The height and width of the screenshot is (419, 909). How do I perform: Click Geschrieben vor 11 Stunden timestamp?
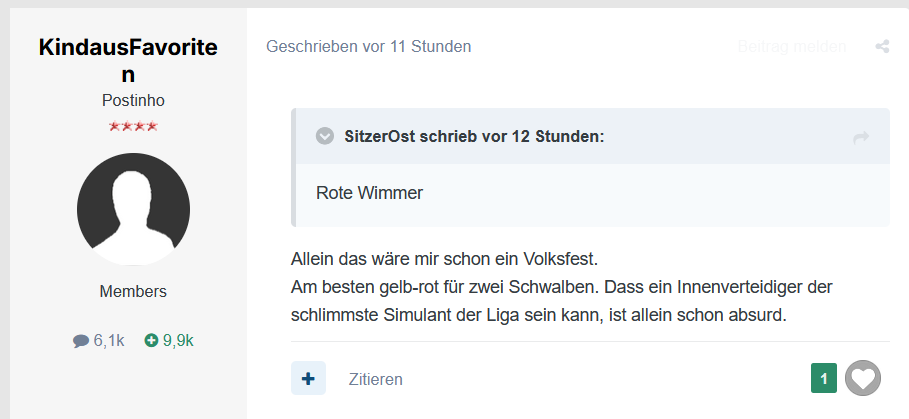click(368, 46)
